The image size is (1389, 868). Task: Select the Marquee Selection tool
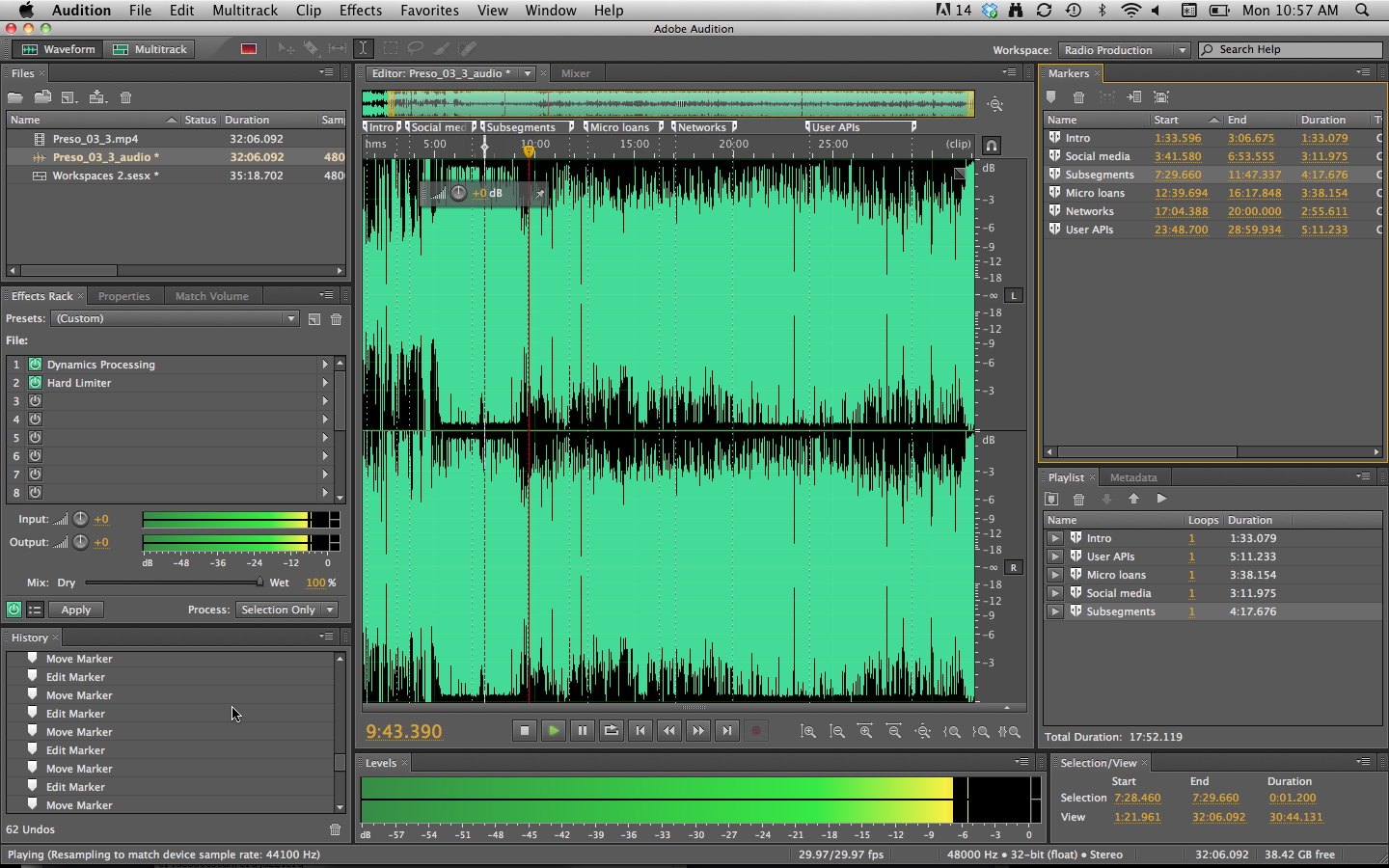[x=391, y=48]
